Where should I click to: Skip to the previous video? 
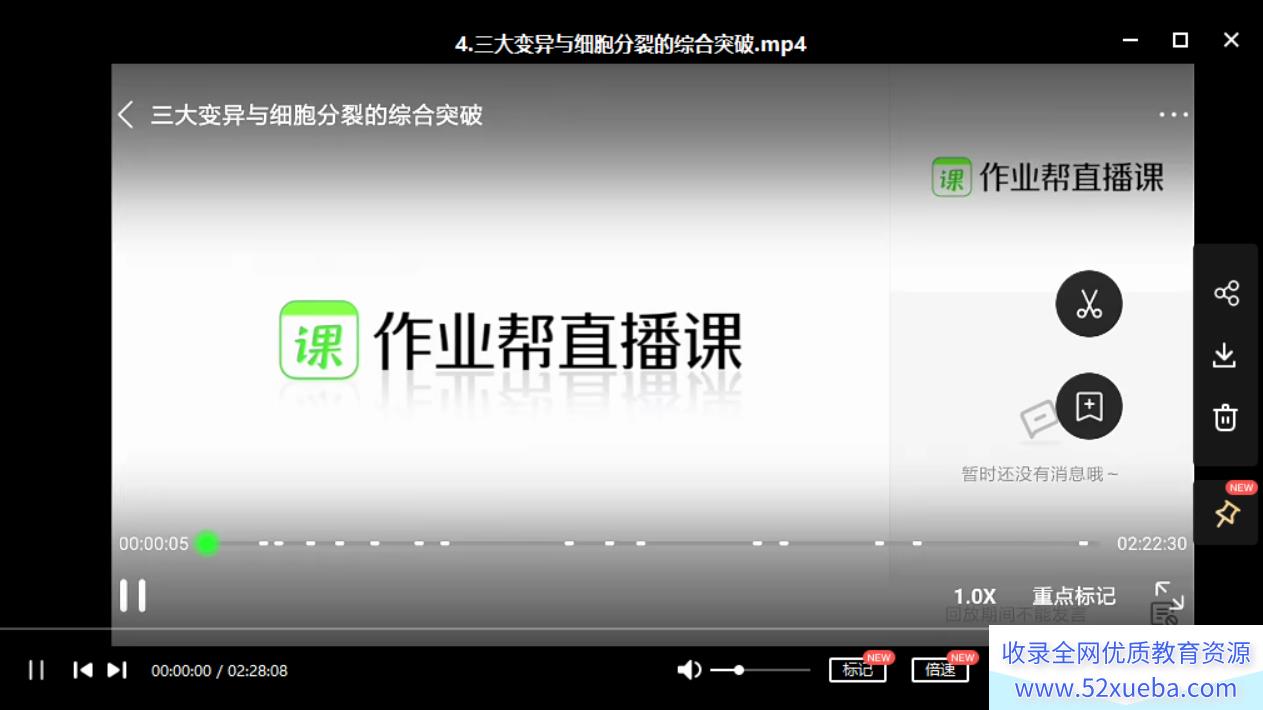[83, 670]
